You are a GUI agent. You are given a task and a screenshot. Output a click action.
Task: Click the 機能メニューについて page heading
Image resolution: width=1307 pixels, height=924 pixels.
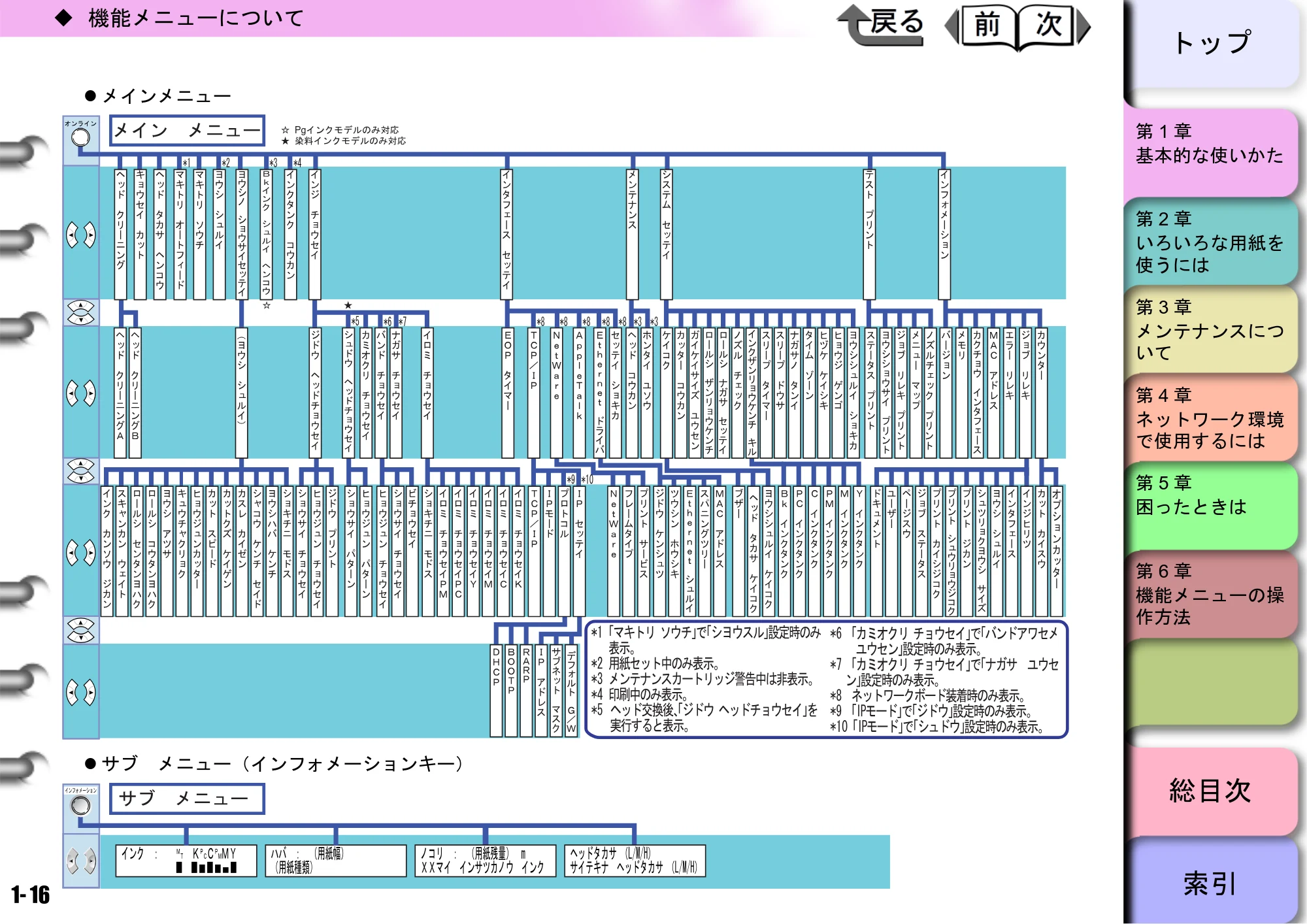coord(196,18)
